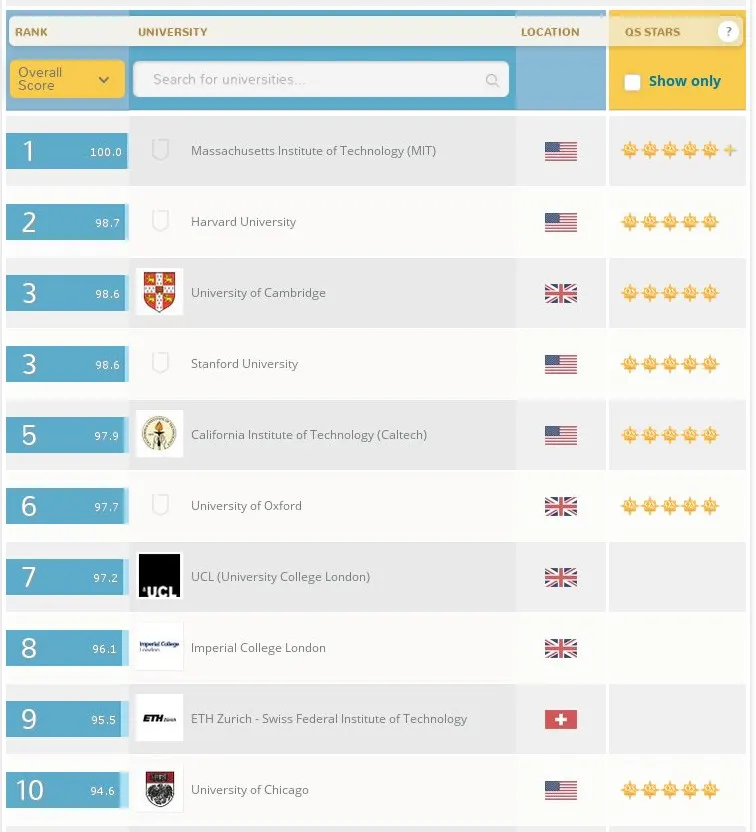Click the Caltech seal logo
The width and height of the screenshot is (756, 832).
click(x=159, y=434)
